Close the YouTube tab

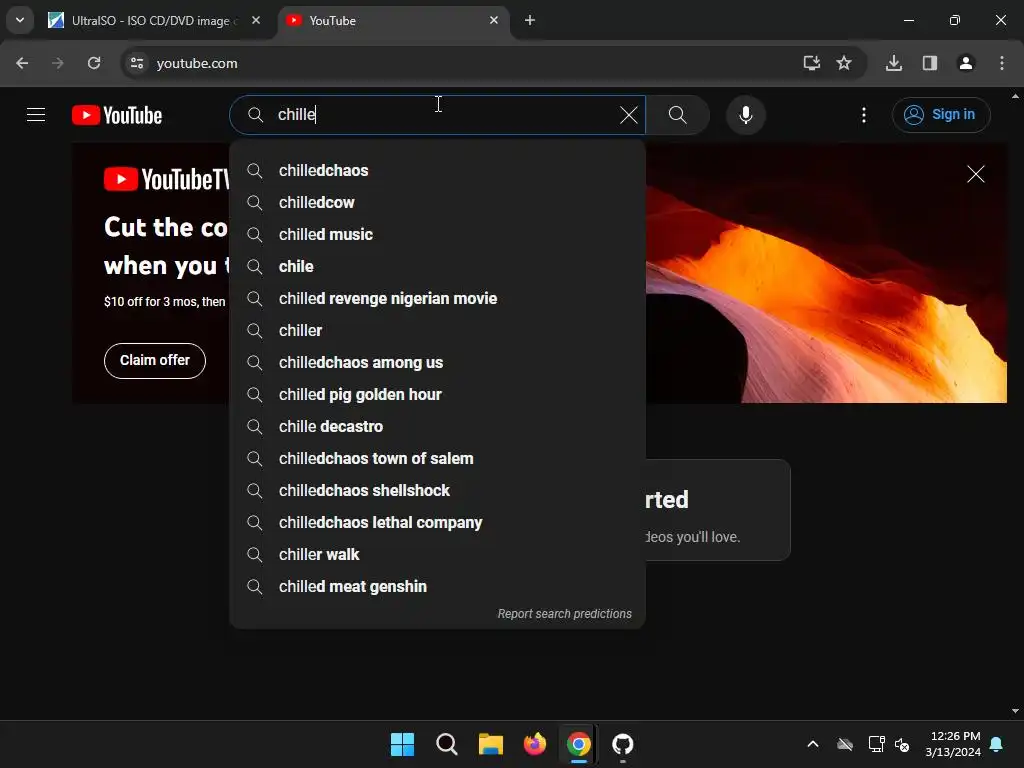click(494, 20)
